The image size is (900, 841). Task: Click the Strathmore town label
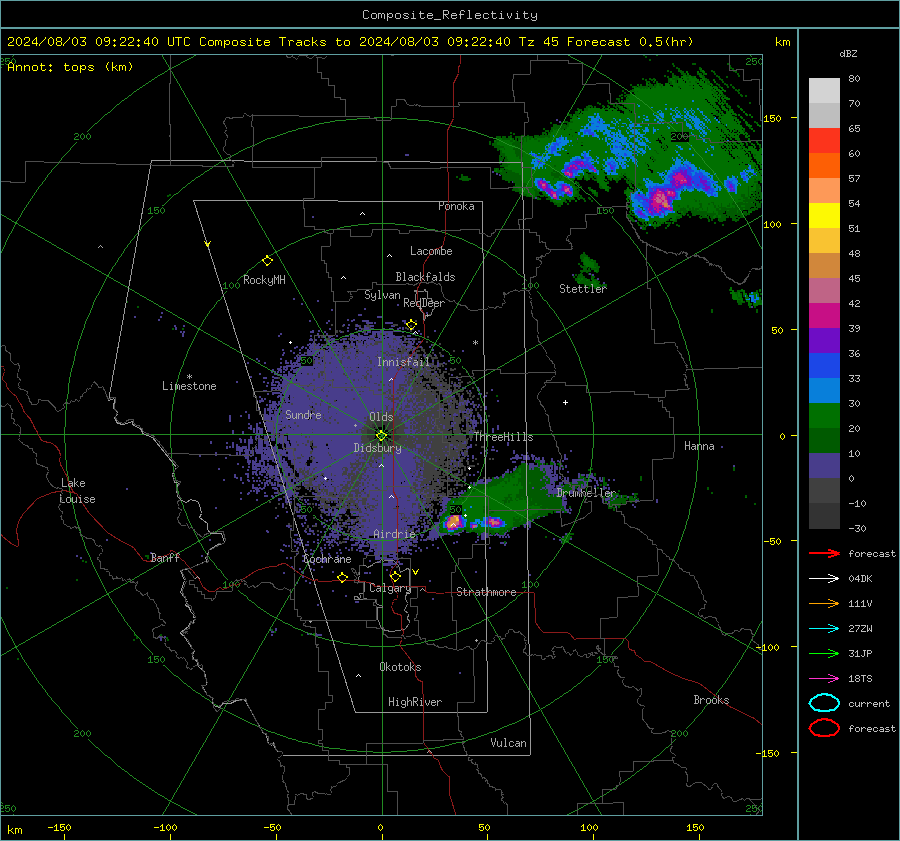(x=486, y=592)
